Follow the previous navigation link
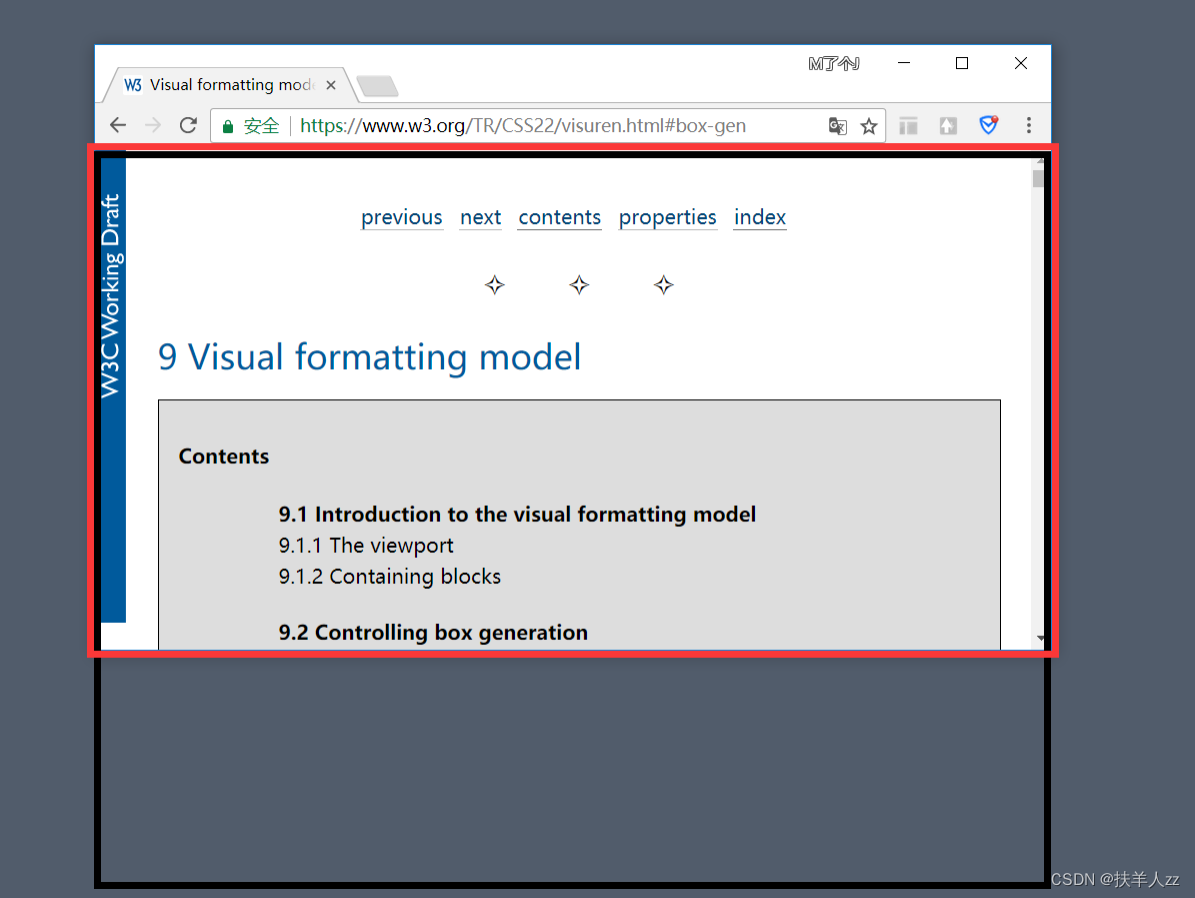 click(401, 217)
